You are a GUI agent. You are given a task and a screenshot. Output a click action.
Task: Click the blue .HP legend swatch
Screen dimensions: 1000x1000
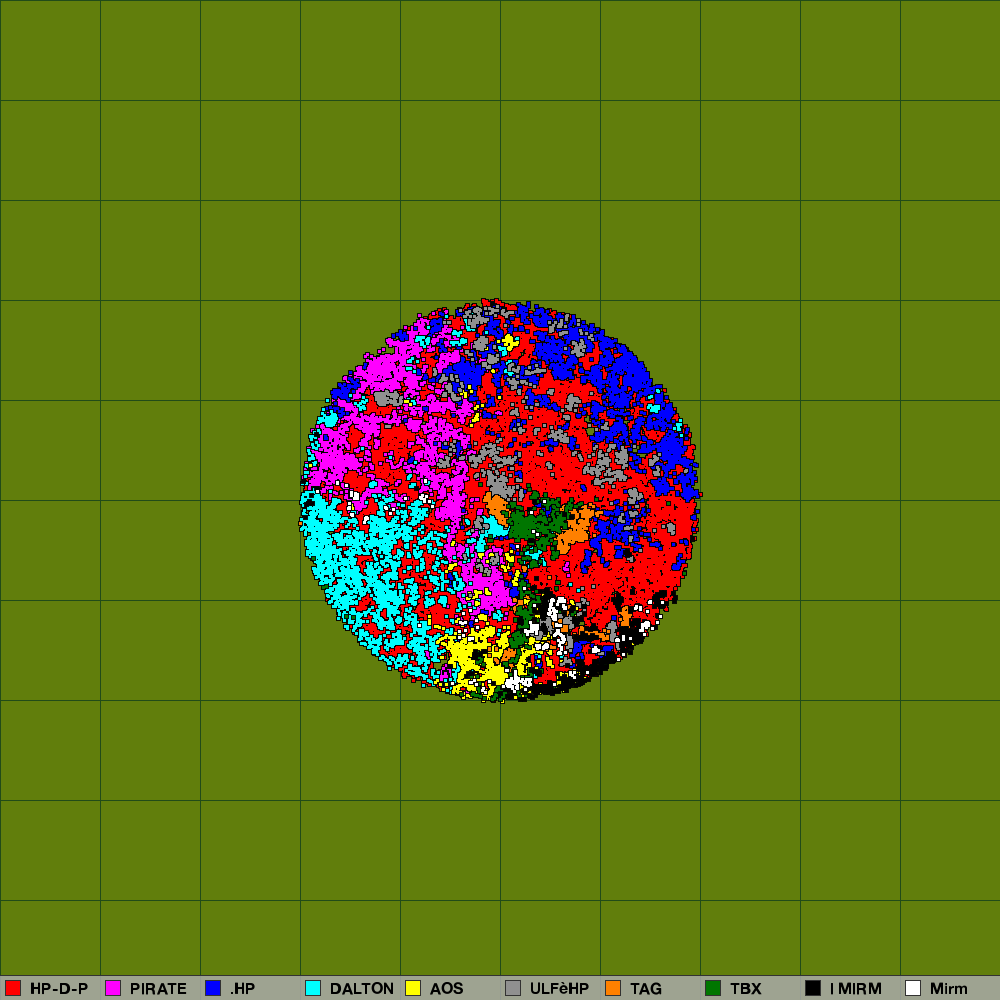click(213, 988)
